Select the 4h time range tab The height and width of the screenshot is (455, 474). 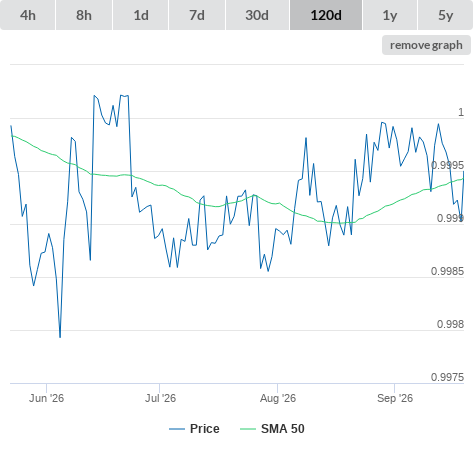point(28,15)
